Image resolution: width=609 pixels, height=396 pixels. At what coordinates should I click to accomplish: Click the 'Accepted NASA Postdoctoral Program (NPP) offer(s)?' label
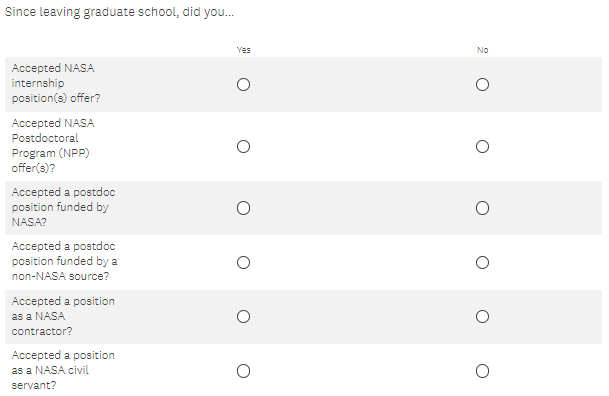click(53, 146)
